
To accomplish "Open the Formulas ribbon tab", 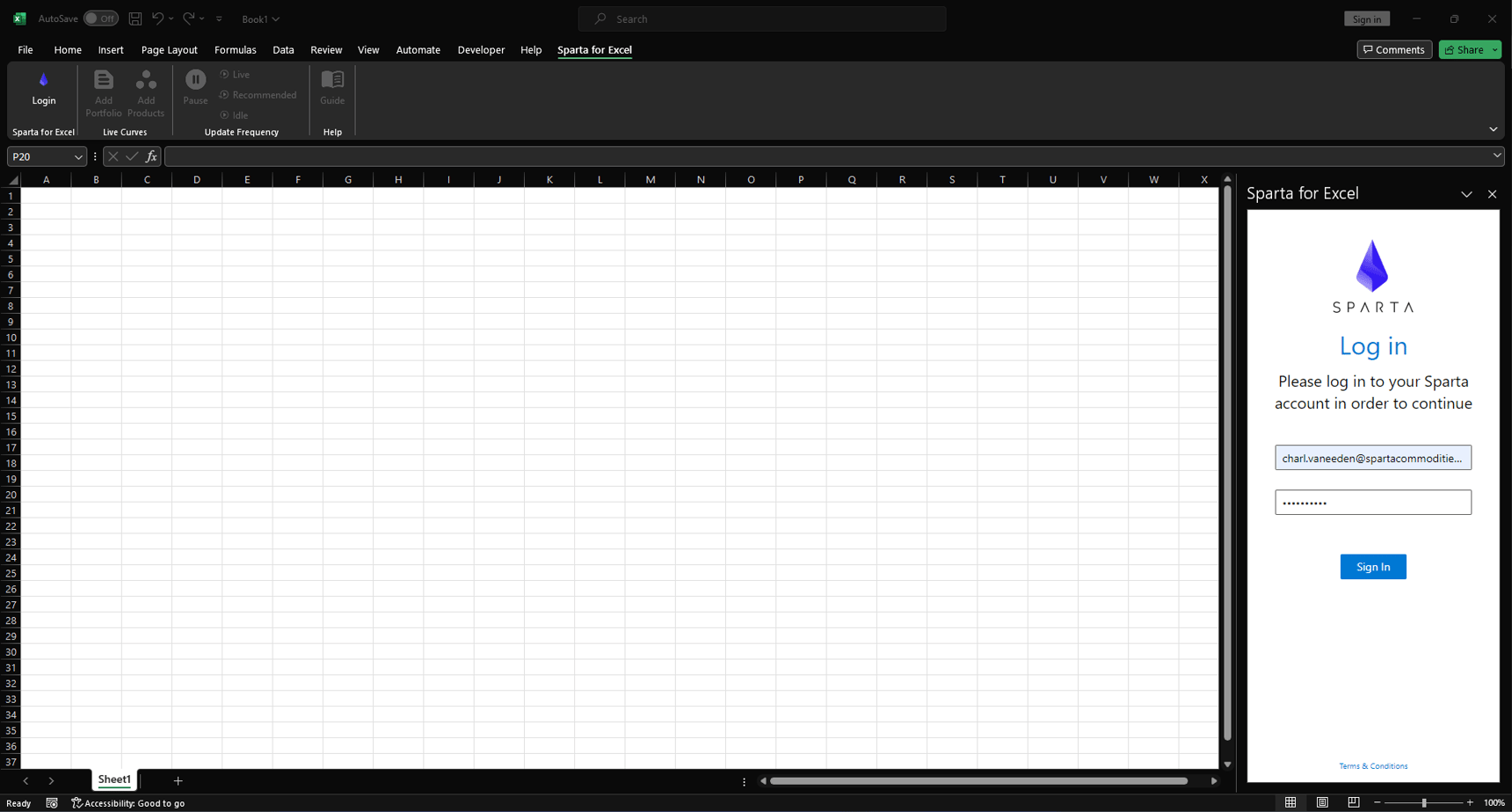I will pos(235,50).
